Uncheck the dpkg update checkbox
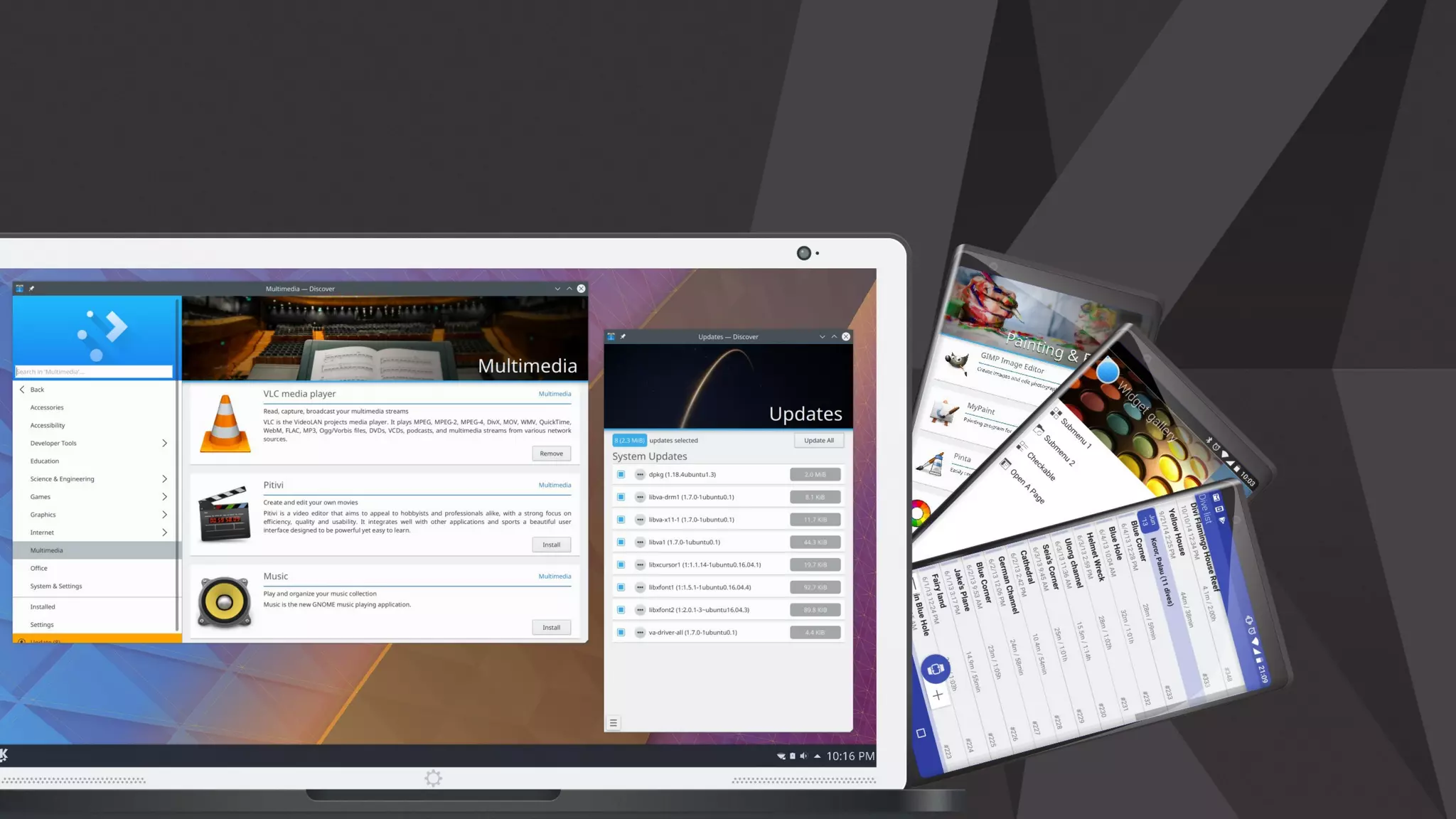 coord(621,474)
